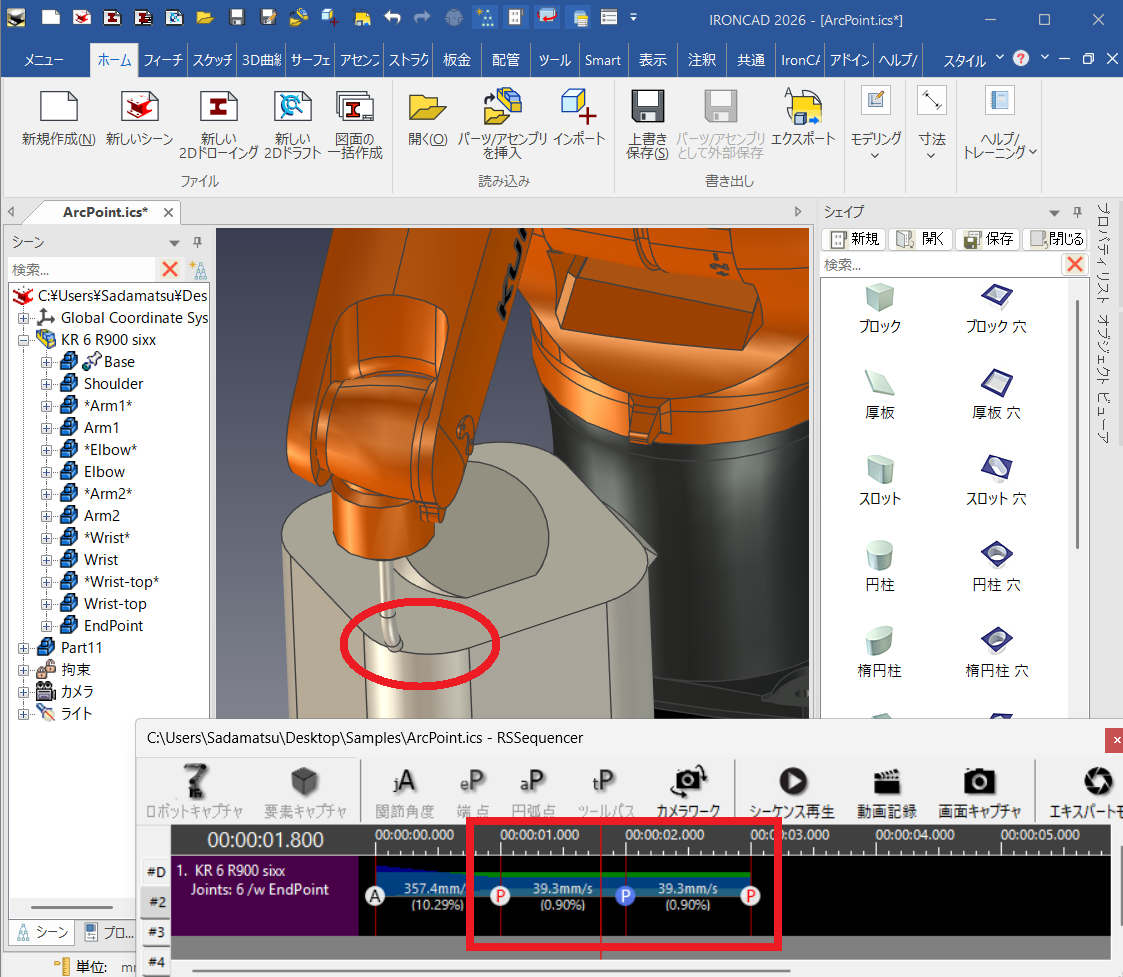Open the メニュー menu
The width and height of the screenshot is (1123, 977).
(x=44, y=60)
